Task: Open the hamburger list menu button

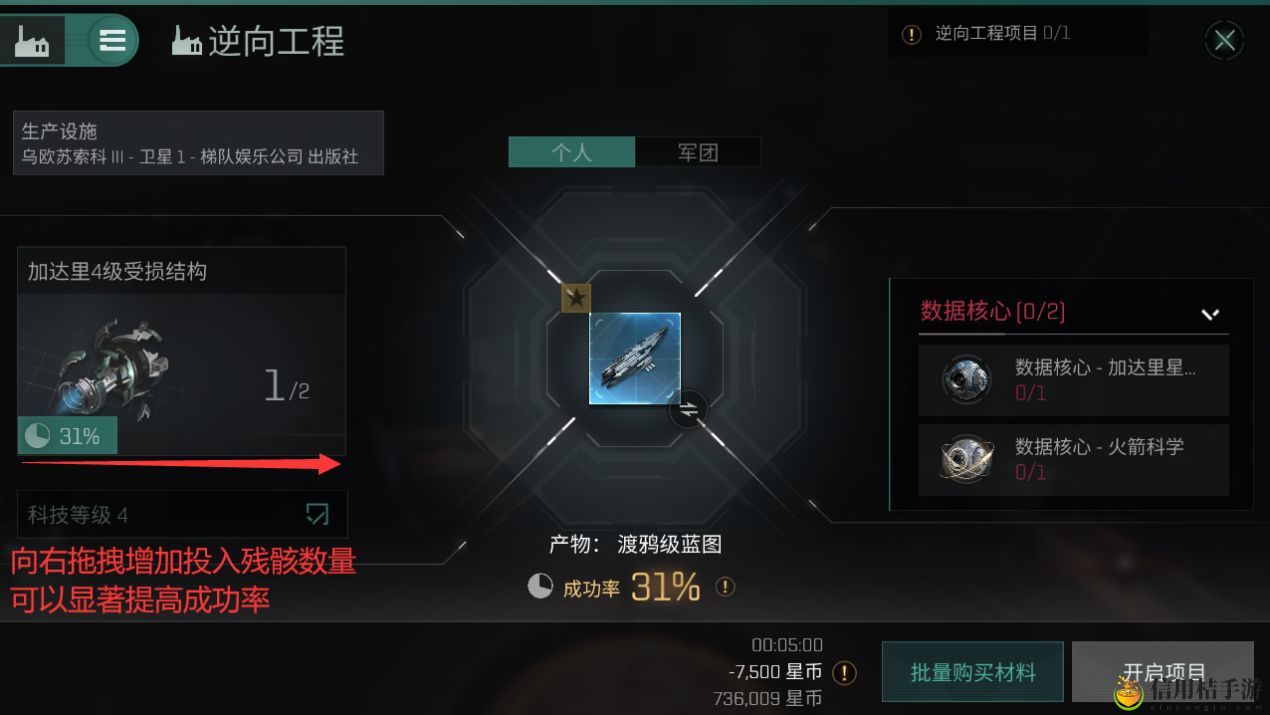Action: [112, 40]
